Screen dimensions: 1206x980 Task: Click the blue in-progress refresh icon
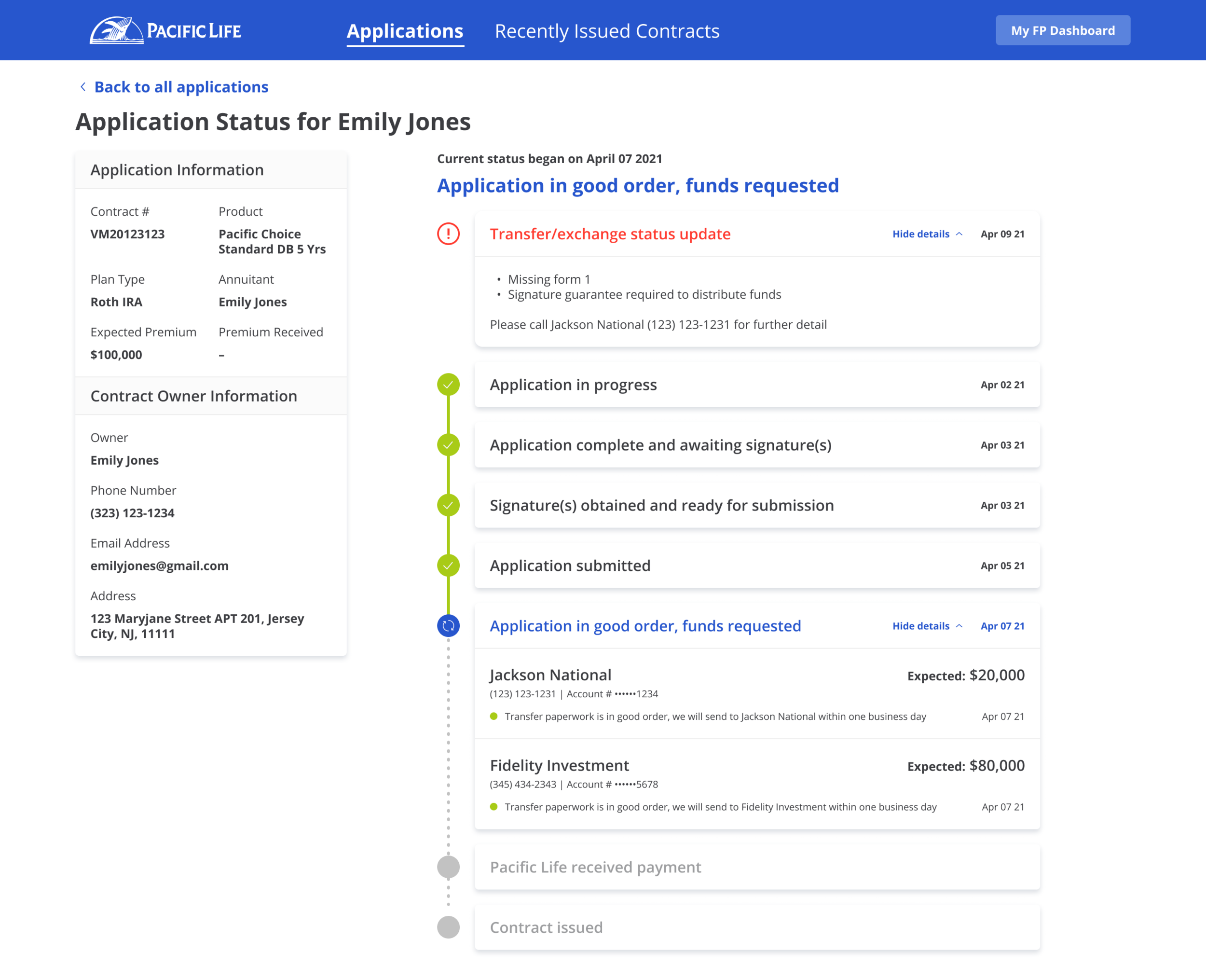pos(448,625)
